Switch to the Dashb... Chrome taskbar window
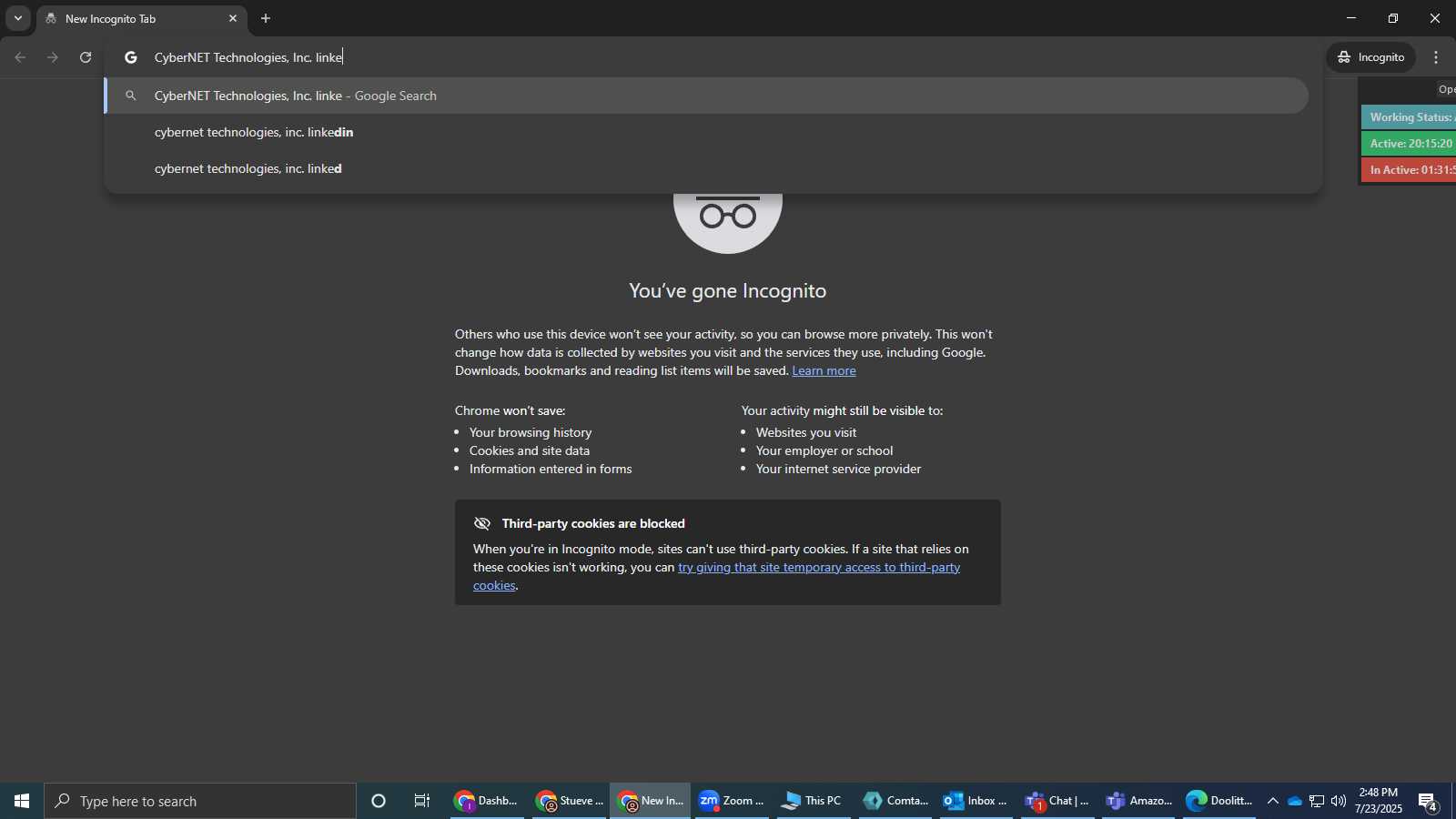Viewport: 1456px width, 819px height. point(487,801)
